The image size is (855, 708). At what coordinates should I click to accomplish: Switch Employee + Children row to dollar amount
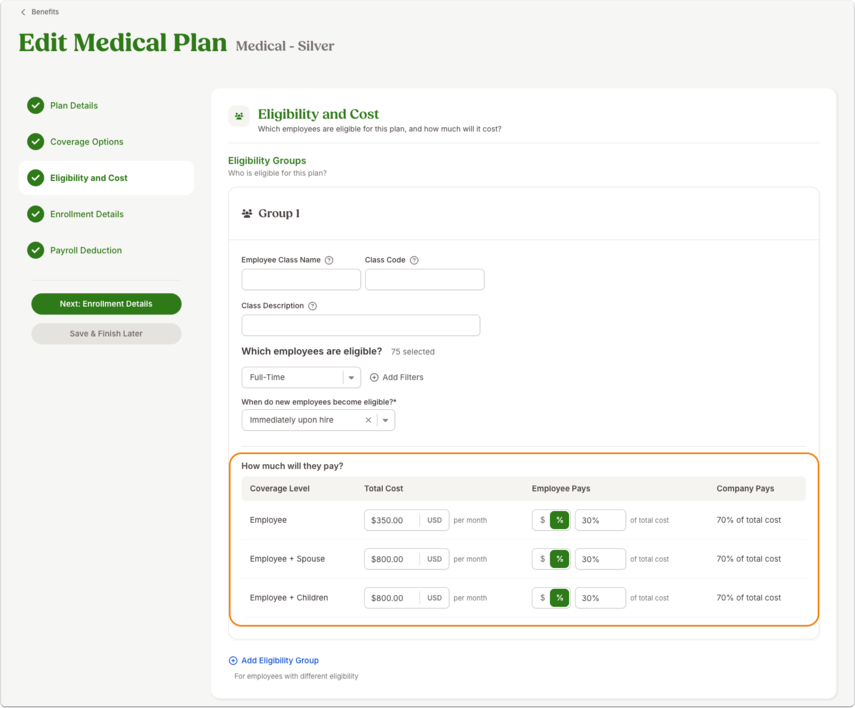click(542, 598)
